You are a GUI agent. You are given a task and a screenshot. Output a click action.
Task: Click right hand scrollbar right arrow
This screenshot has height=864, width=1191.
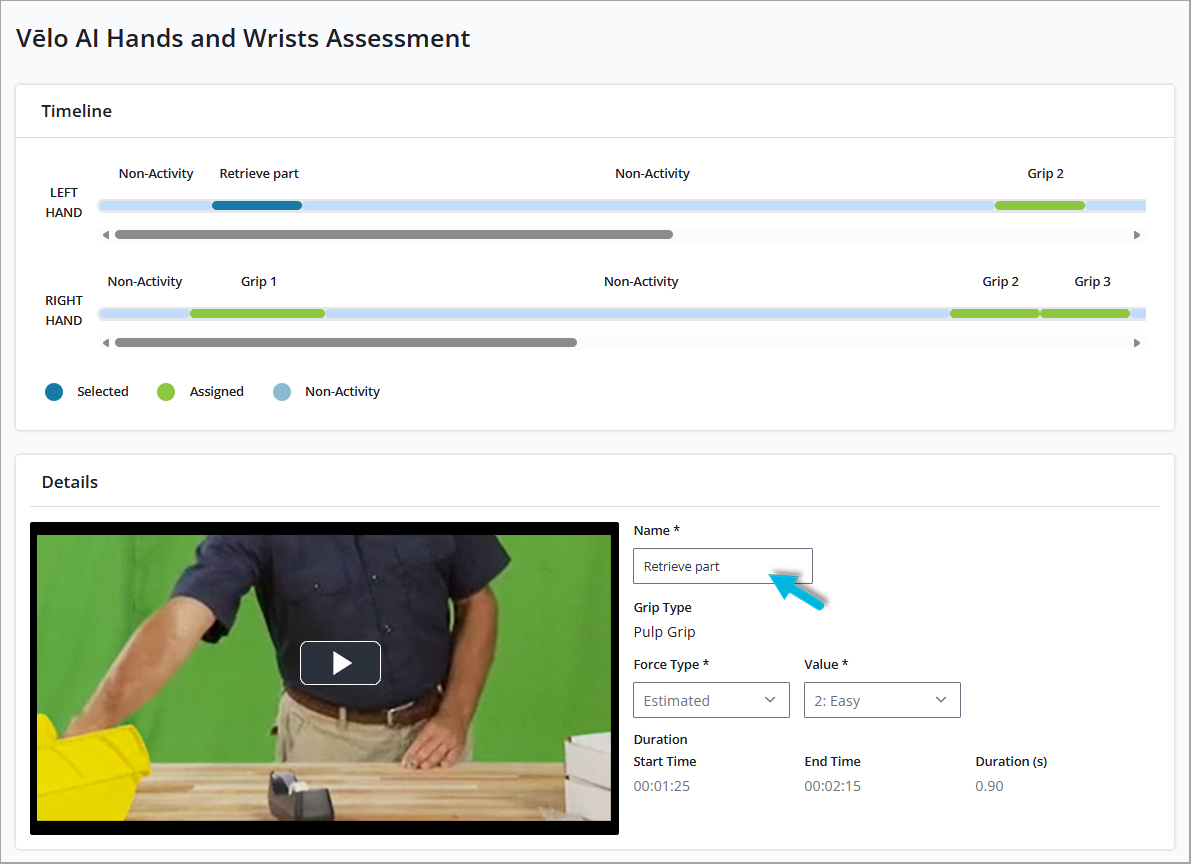(x=1136, y=343)
